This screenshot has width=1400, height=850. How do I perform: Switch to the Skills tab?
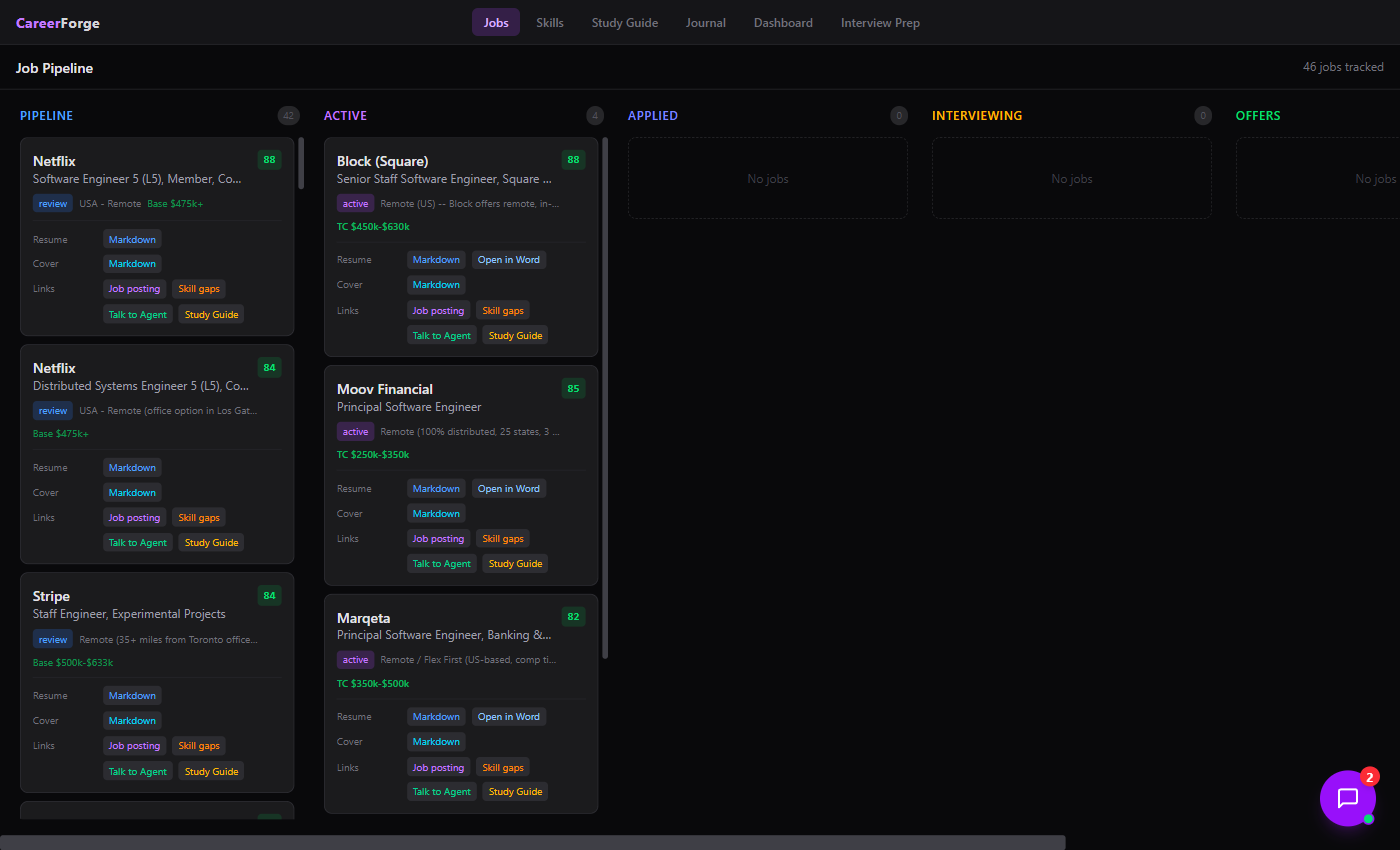click(549, 22)
